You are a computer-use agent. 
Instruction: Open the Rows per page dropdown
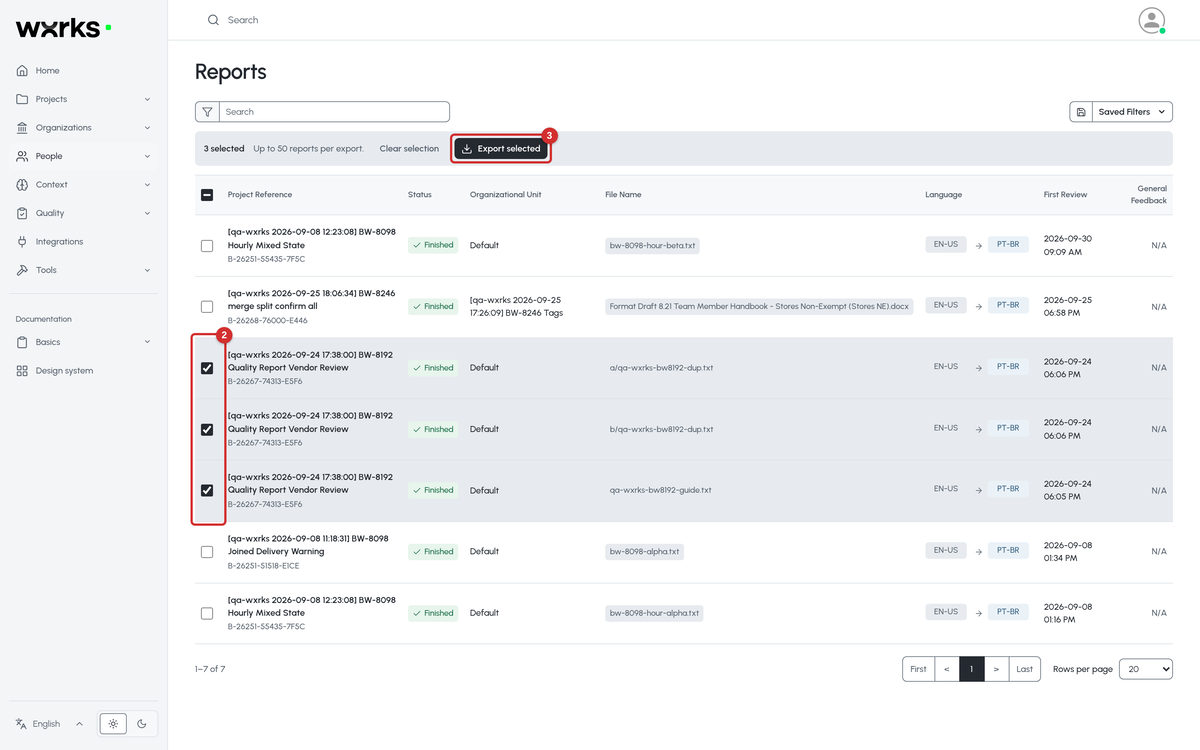1146,669
